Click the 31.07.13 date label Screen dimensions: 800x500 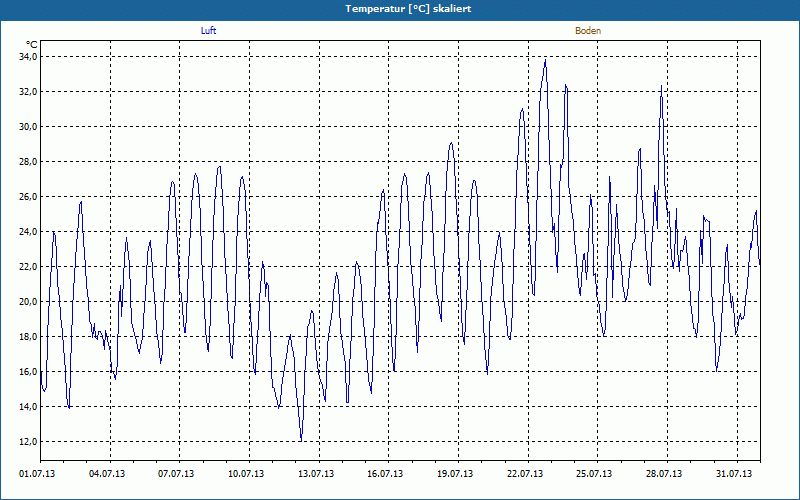click(x=734, y=474)
